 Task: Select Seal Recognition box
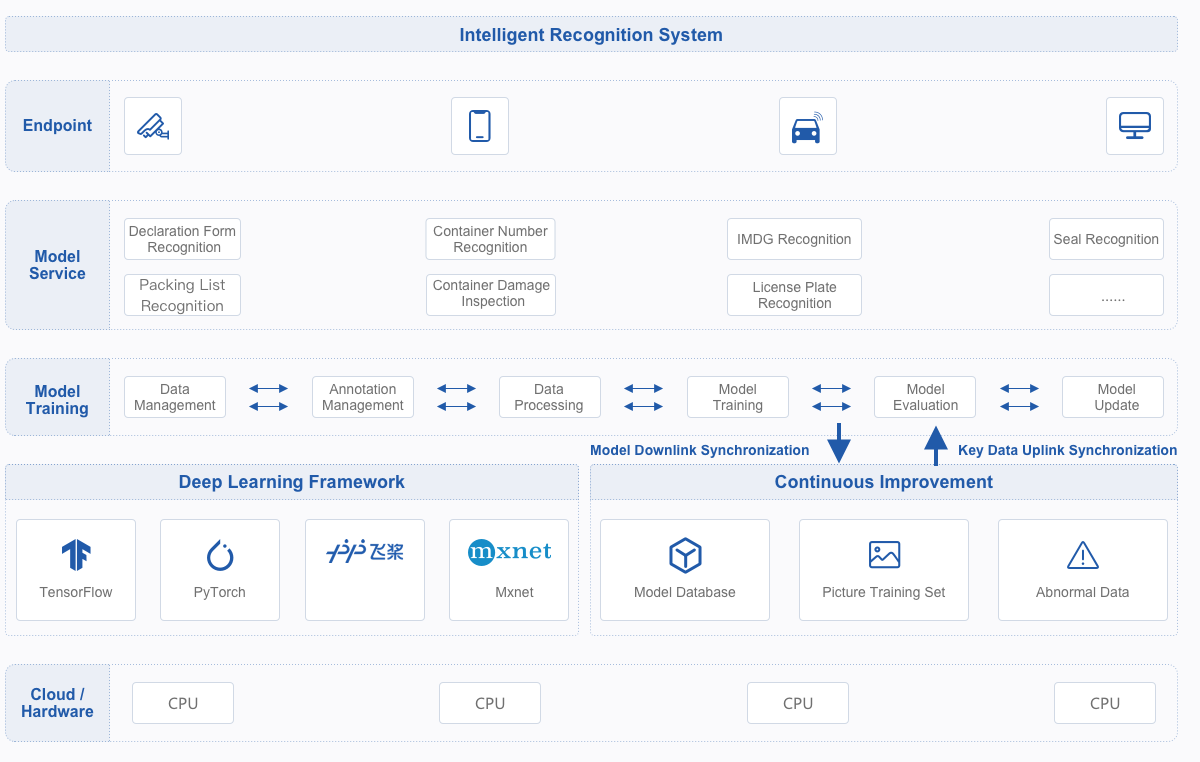[1106, 239]
